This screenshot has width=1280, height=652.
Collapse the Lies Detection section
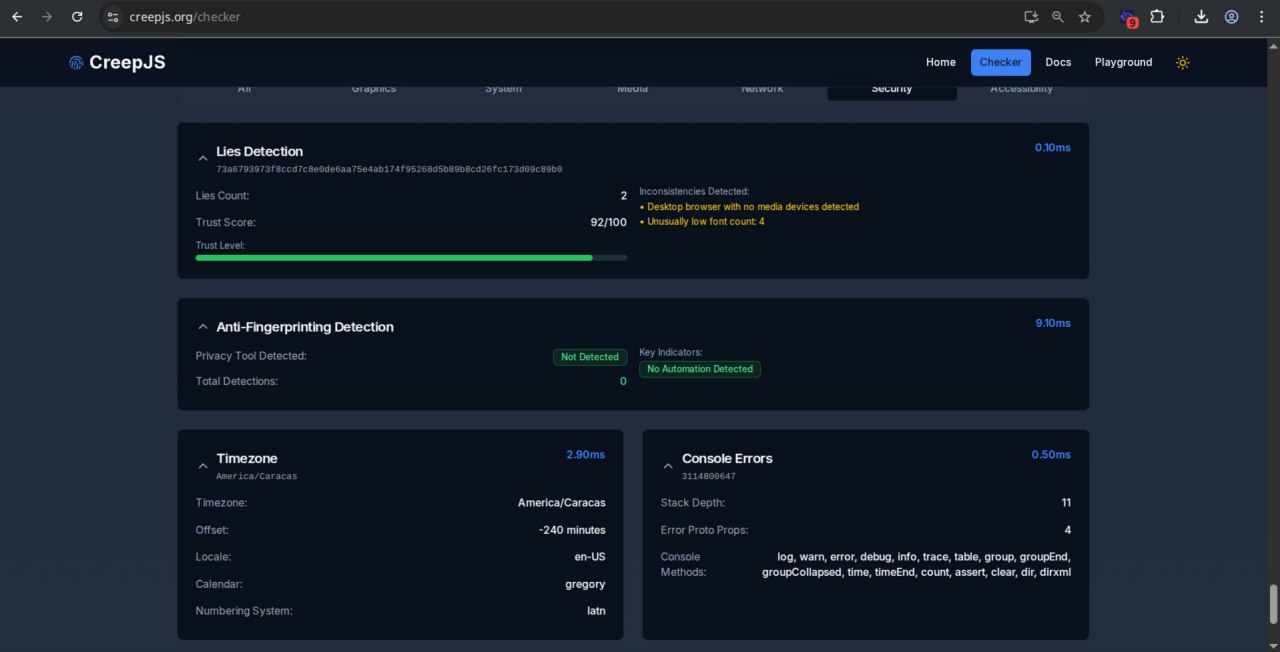[203, 158]
